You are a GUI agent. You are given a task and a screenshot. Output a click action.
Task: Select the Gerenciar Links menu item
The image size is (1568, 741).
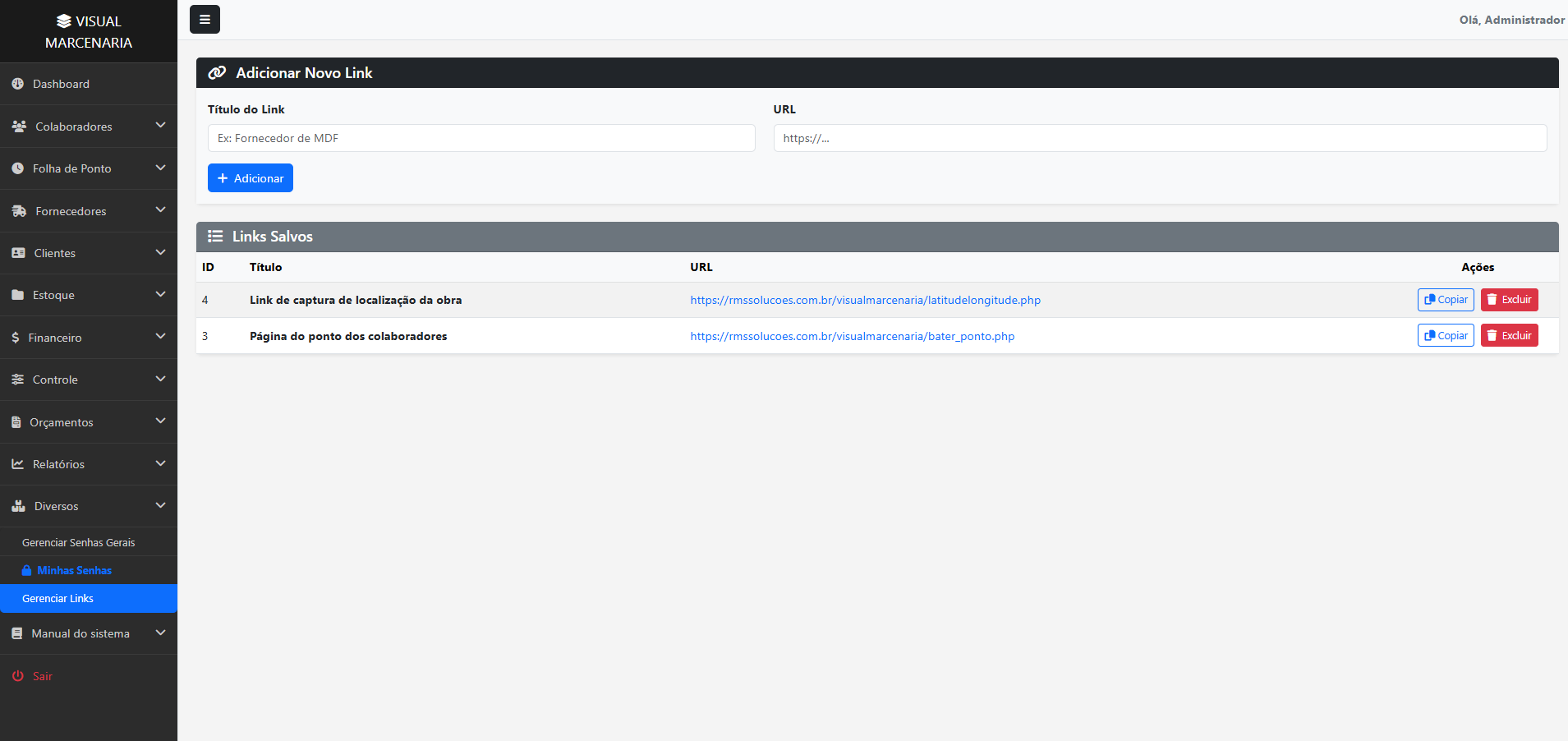[x=89, y=598]
